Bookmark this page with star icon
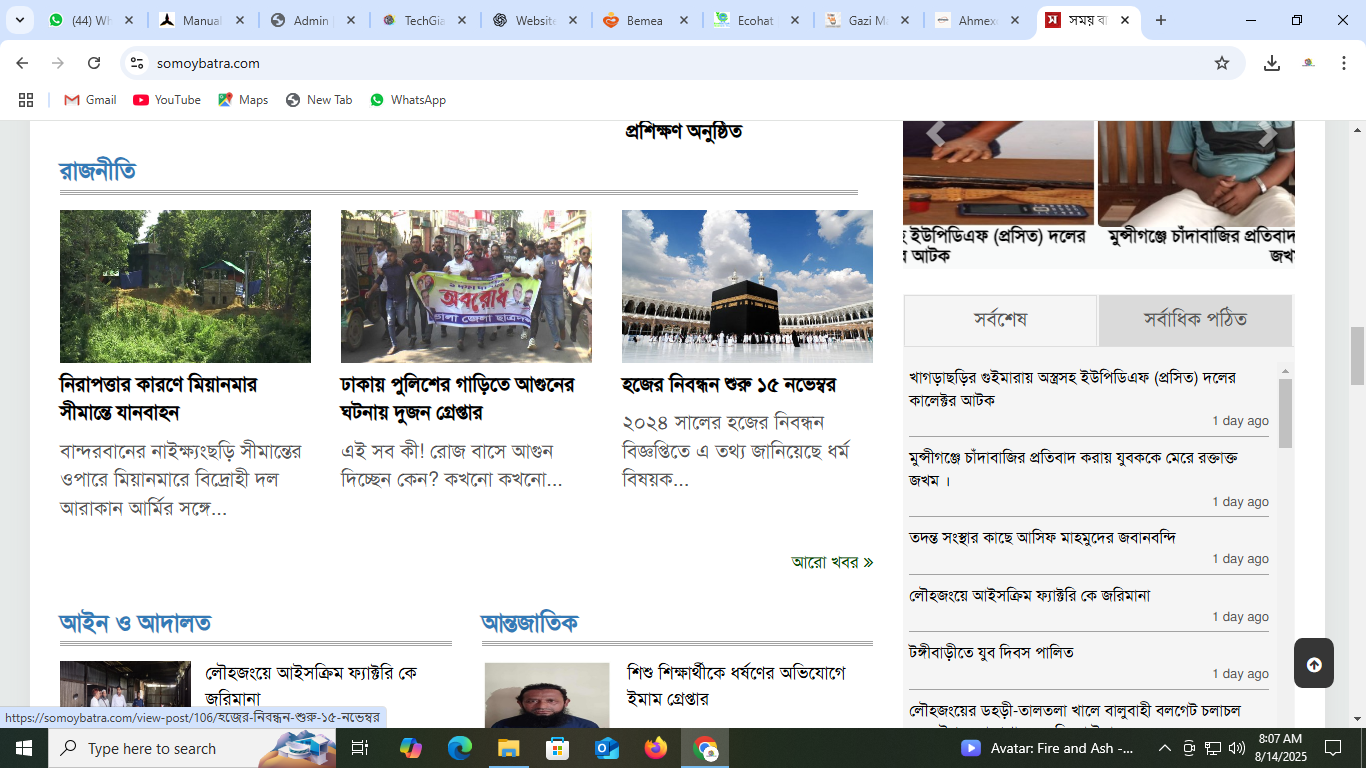The height and width of the screenshot is (768, 1366). (x=1221, y=63)
